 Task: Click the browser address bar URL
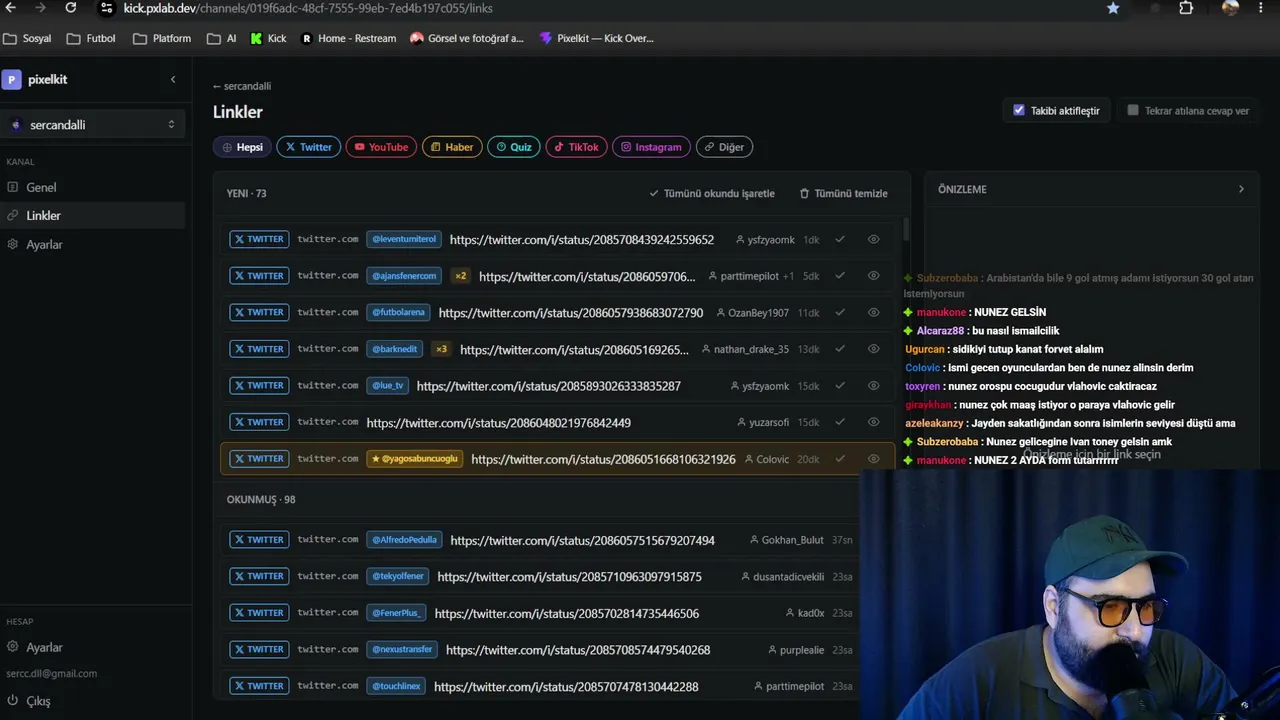(x=308, y=8)
